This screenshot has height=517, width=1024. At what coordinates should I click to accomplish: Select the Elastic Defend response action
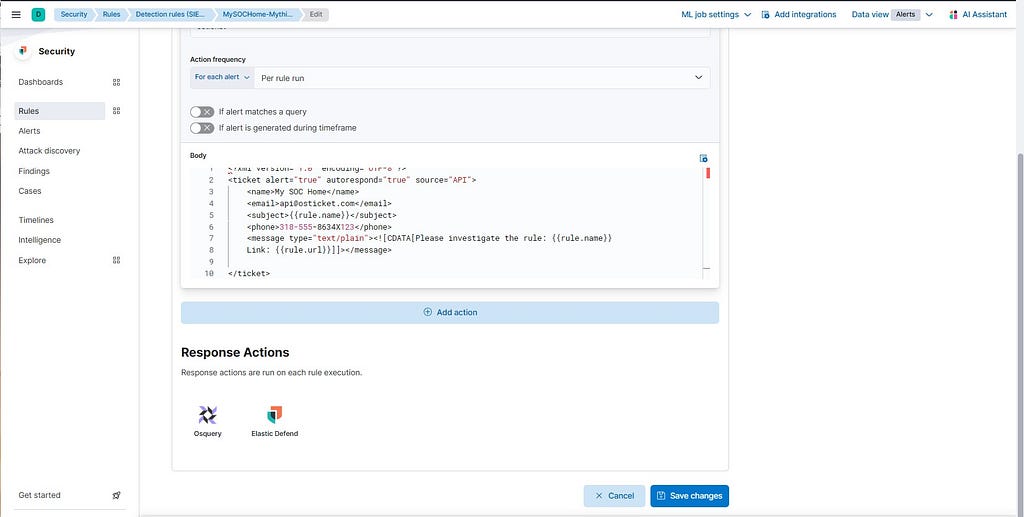(275, 421)
